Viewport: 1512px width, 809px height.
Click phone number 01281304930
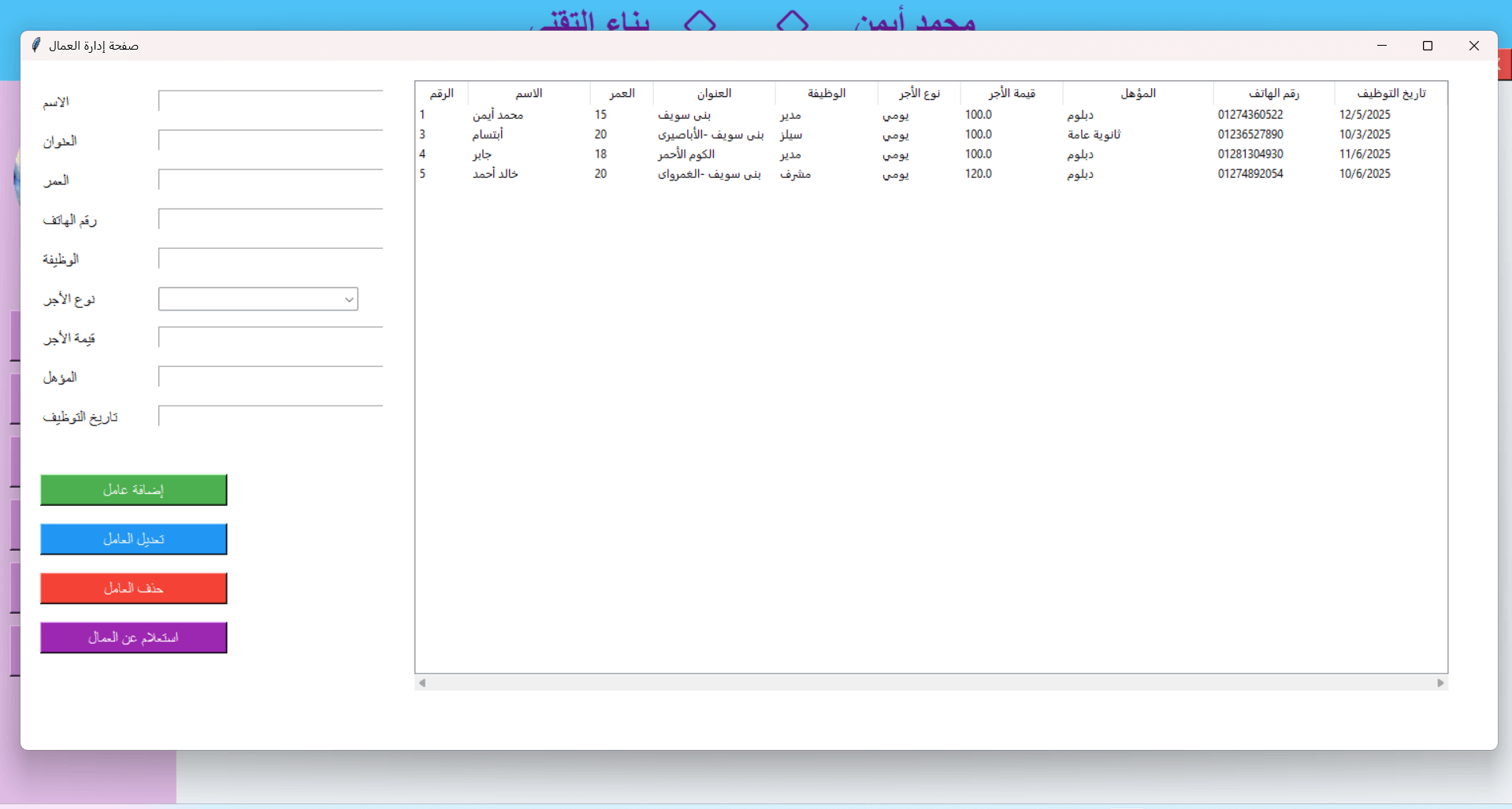click(x=1250, y=154)
